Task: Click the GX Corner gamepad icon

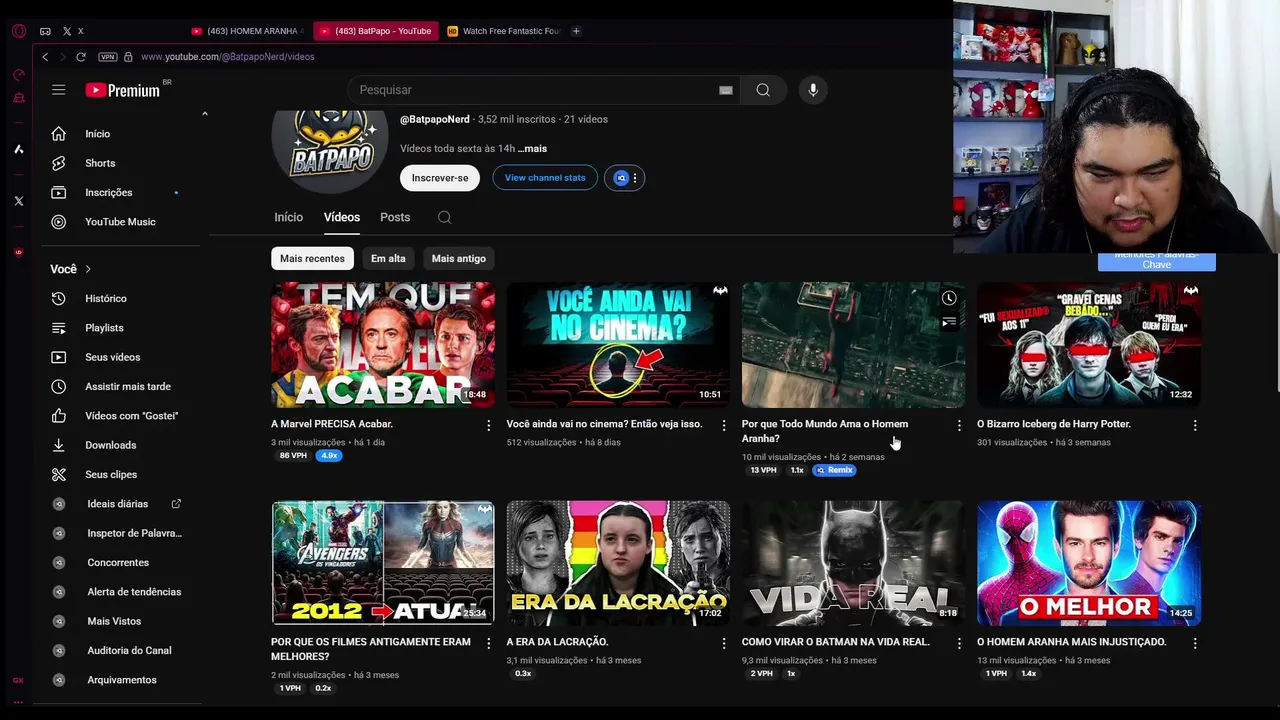Action: (x=45, y=31)
